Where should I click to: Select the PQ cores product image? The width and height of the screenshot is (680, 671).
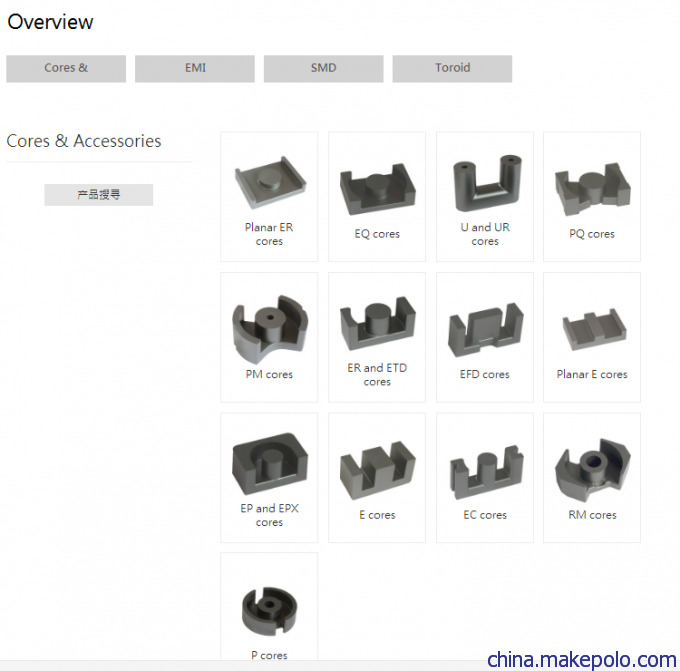(592, 189)
